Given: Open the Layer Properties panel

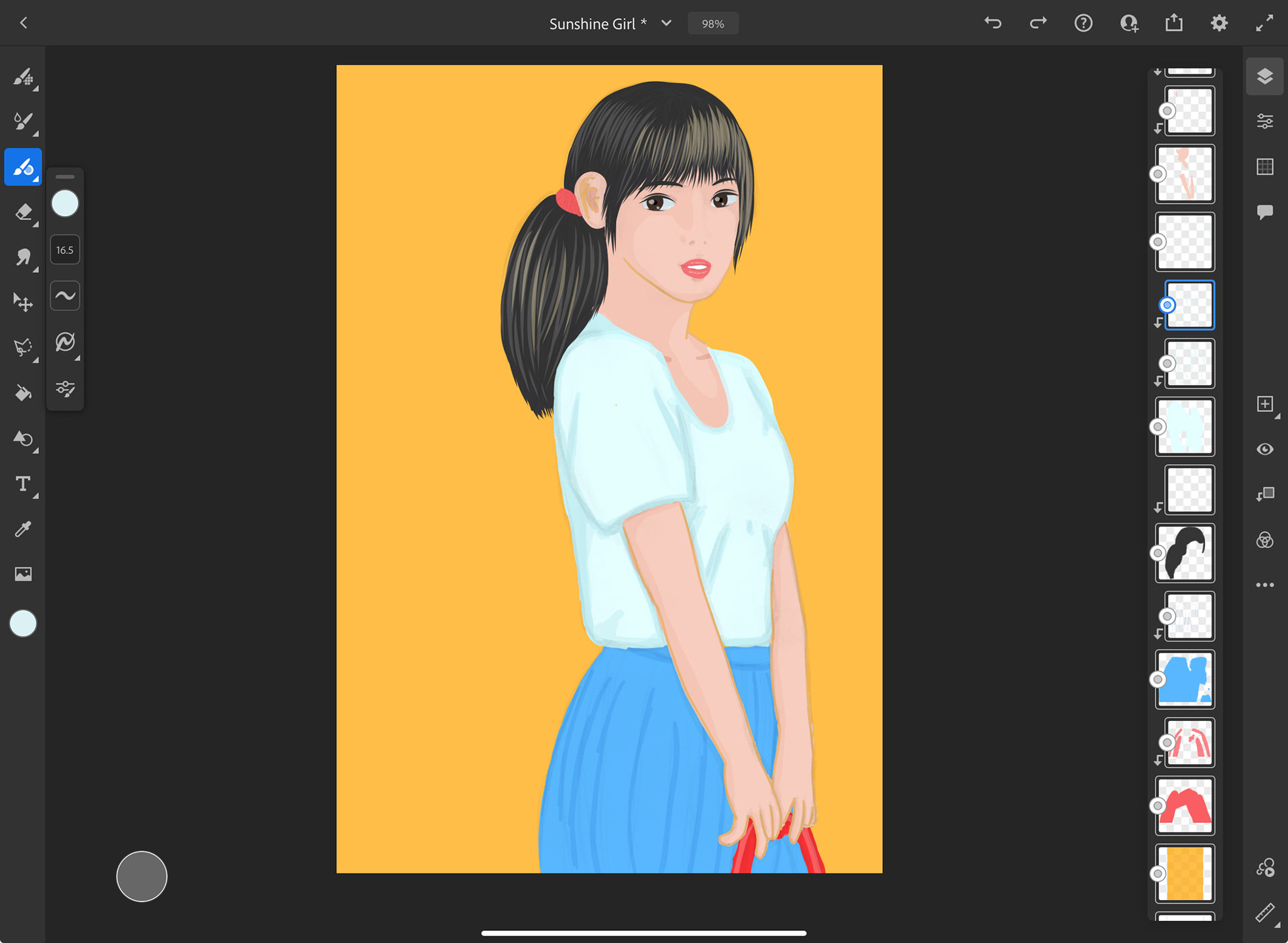Looking at the screenshot, I should pos(1265,121).
